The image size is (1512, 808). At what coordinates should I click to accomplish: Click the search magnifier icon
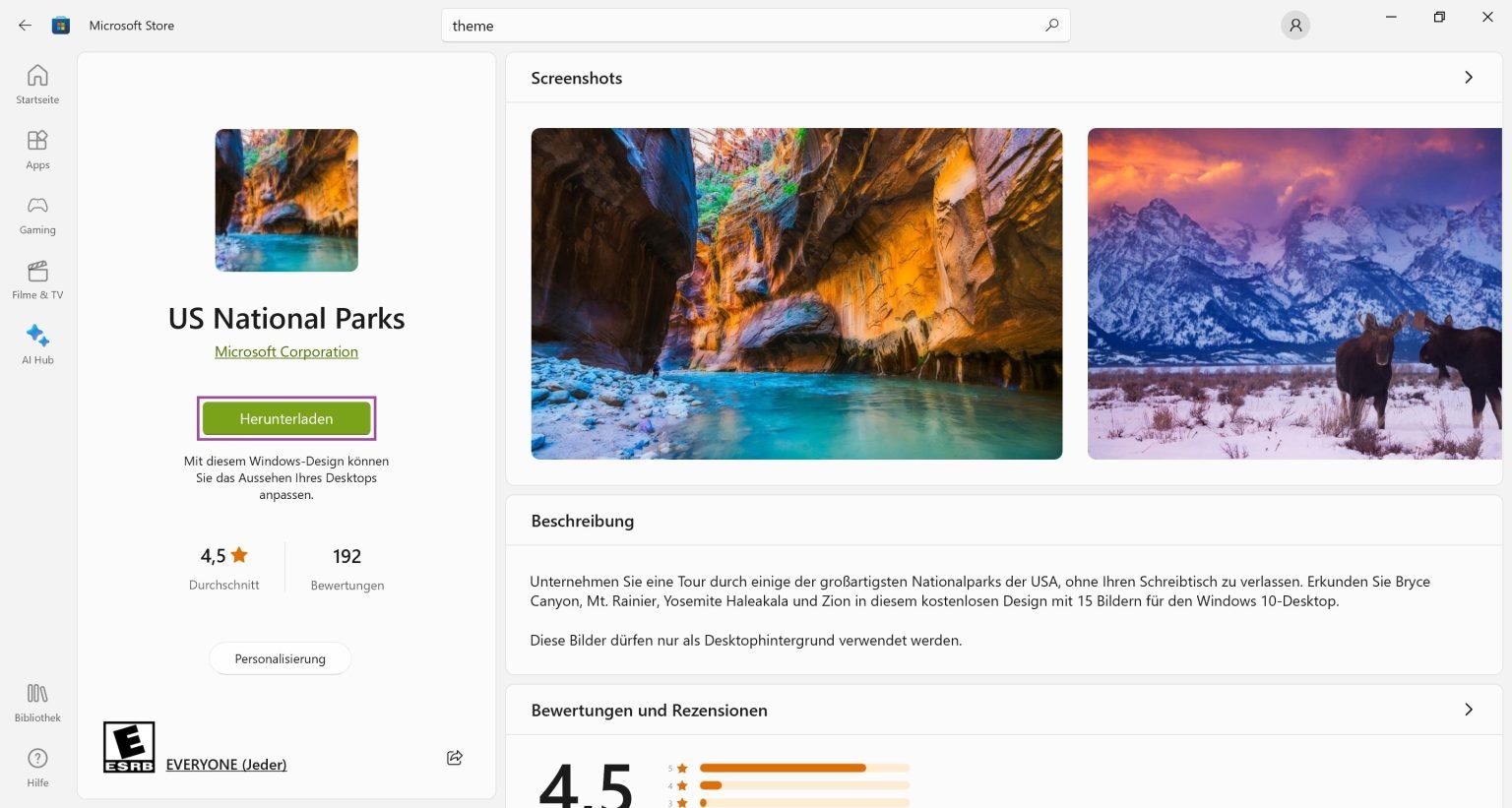pos(1051,26)
